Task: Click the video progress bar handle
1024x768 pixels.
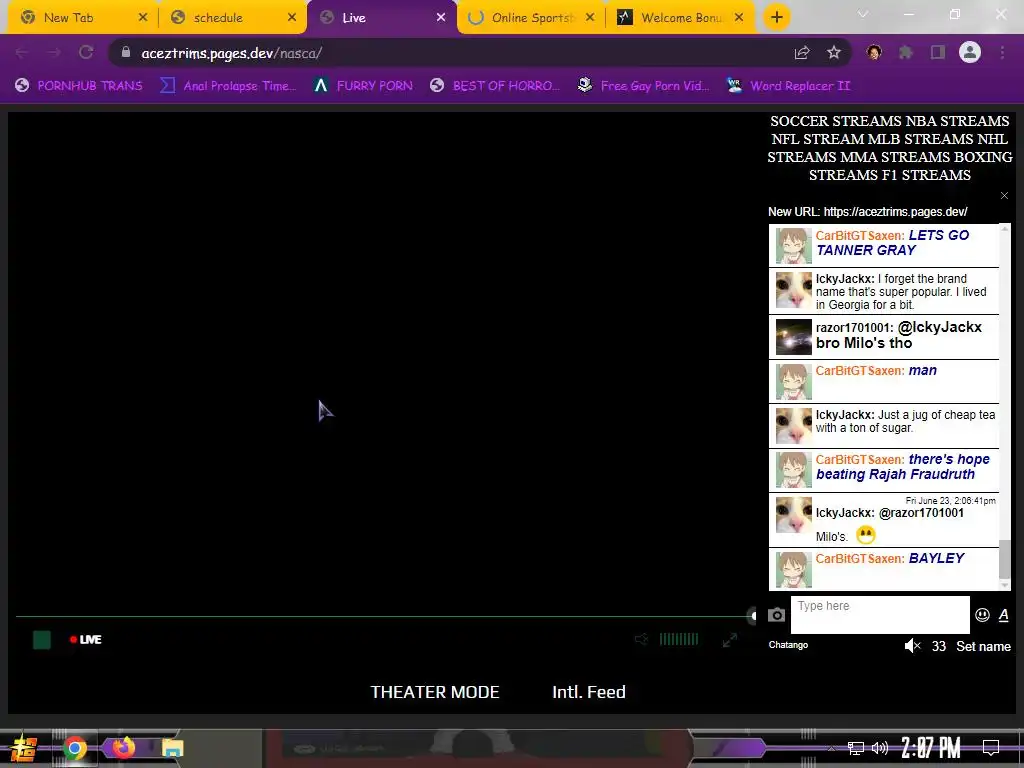Action: point(753,616)
